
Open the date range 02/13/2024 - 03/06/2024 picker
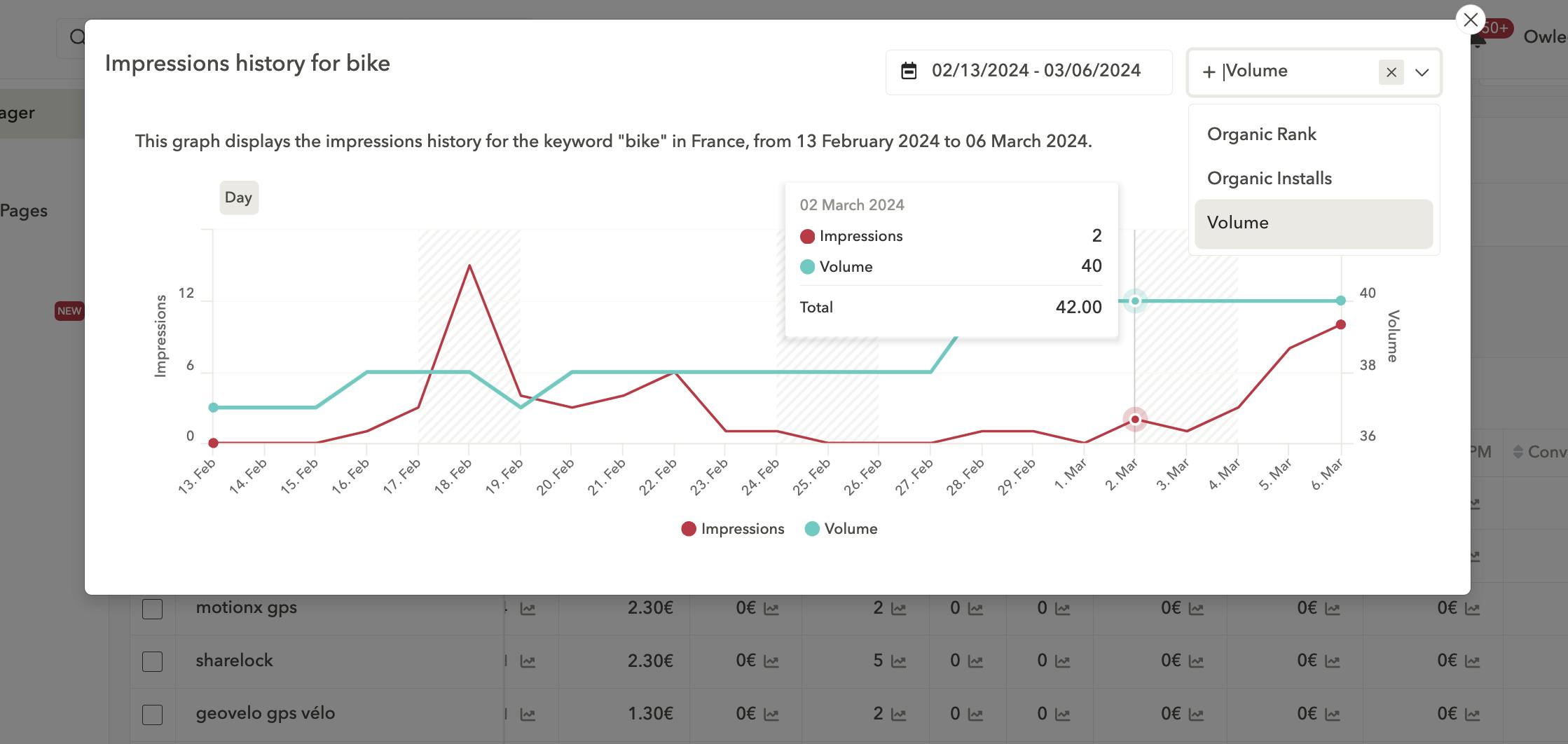click(x=1030, y=70)
